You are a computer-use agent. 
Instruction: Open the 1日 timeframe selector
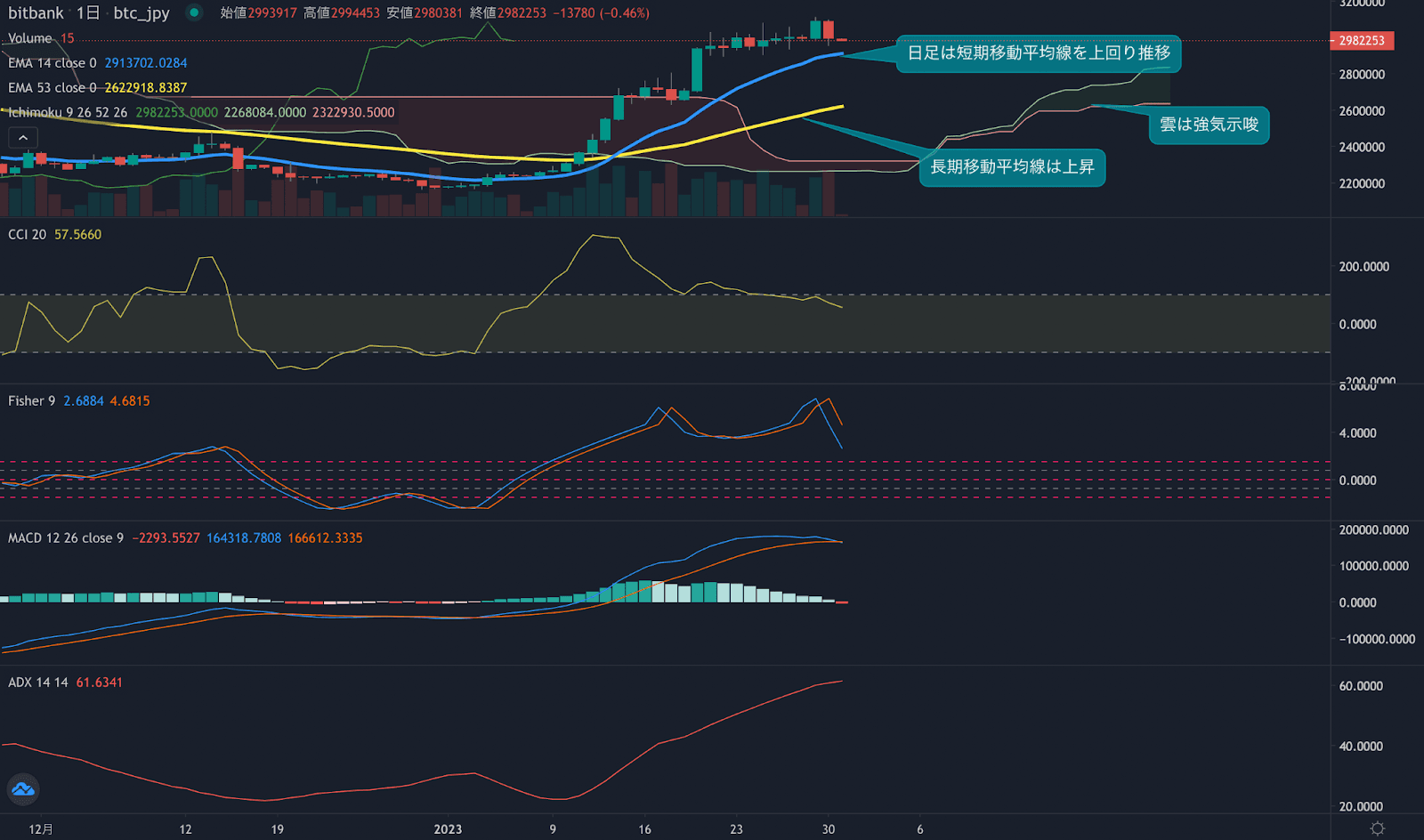pos(89,13)
